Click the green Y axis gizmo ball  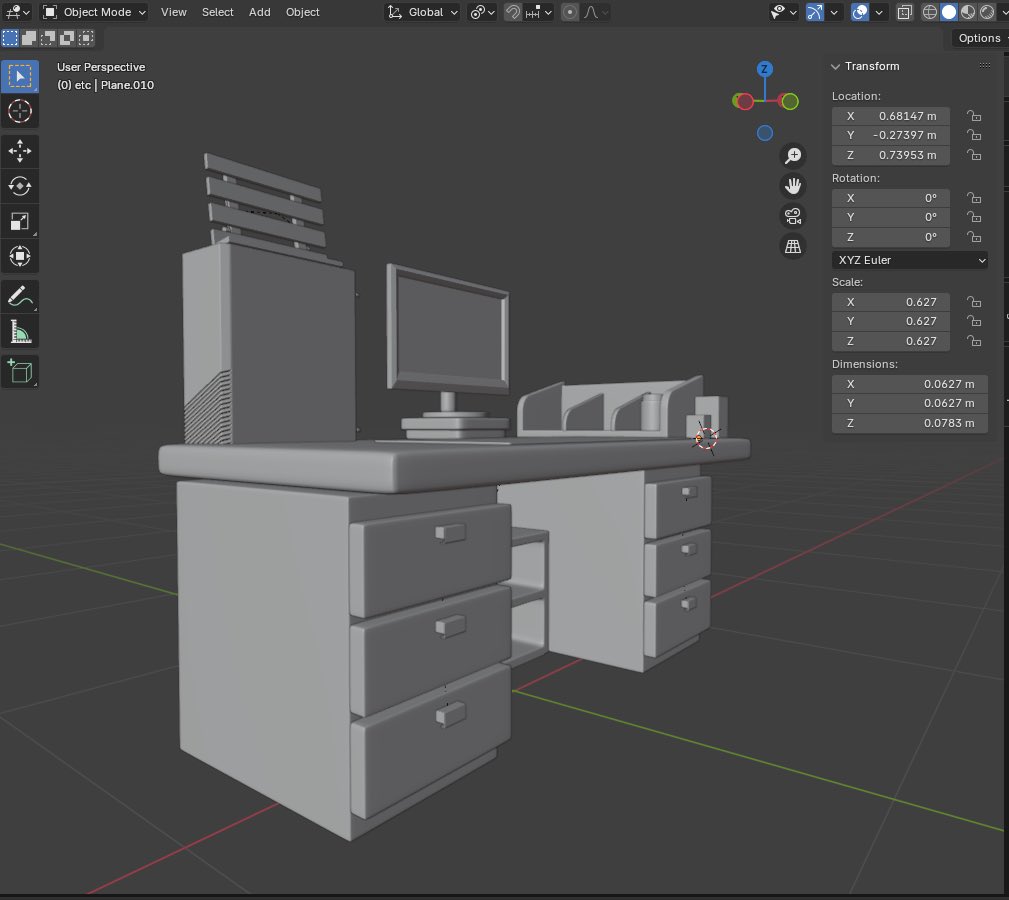790,101
